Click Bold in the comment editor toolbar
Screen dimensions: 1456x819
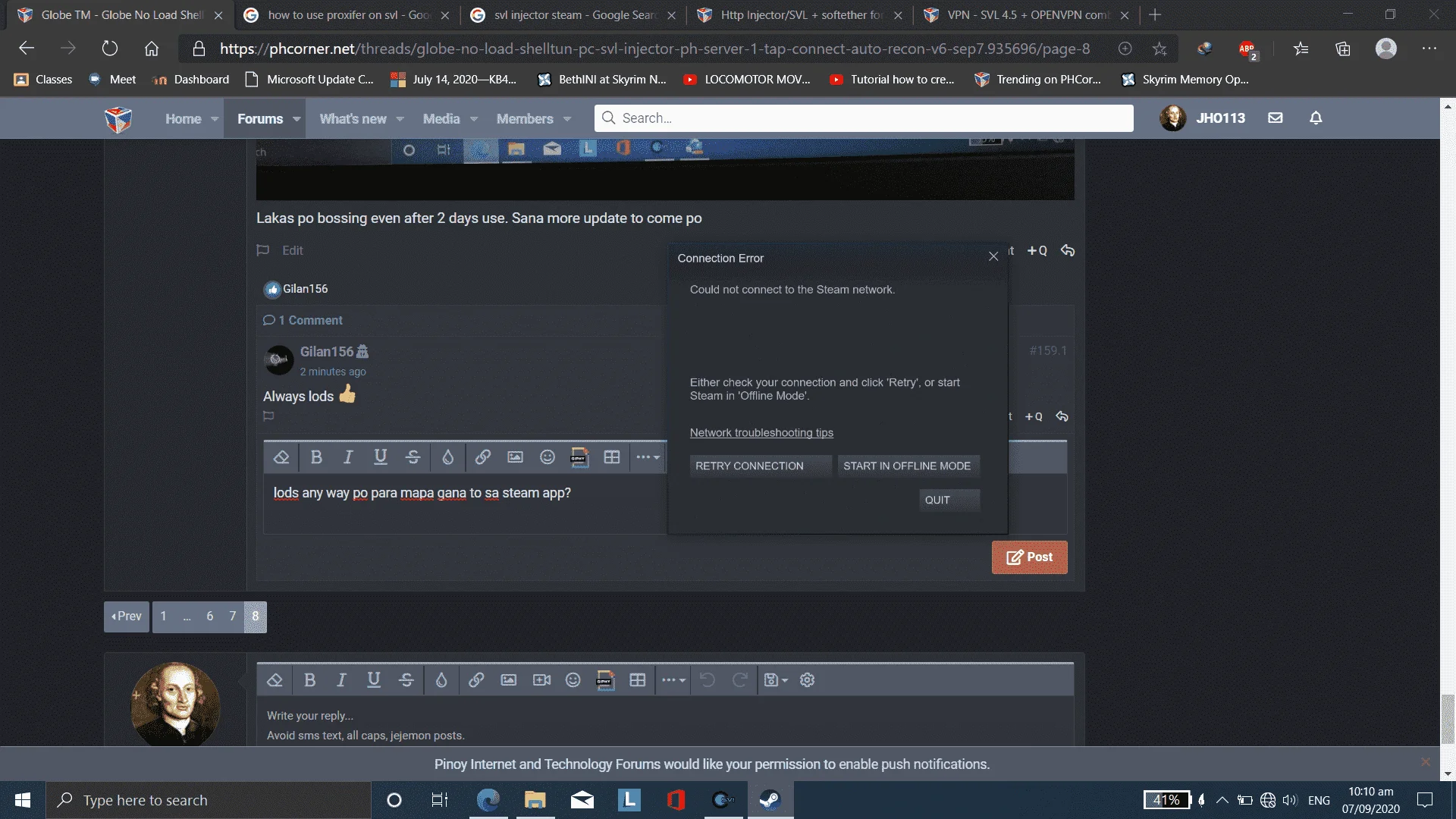[x=316, y=457]
